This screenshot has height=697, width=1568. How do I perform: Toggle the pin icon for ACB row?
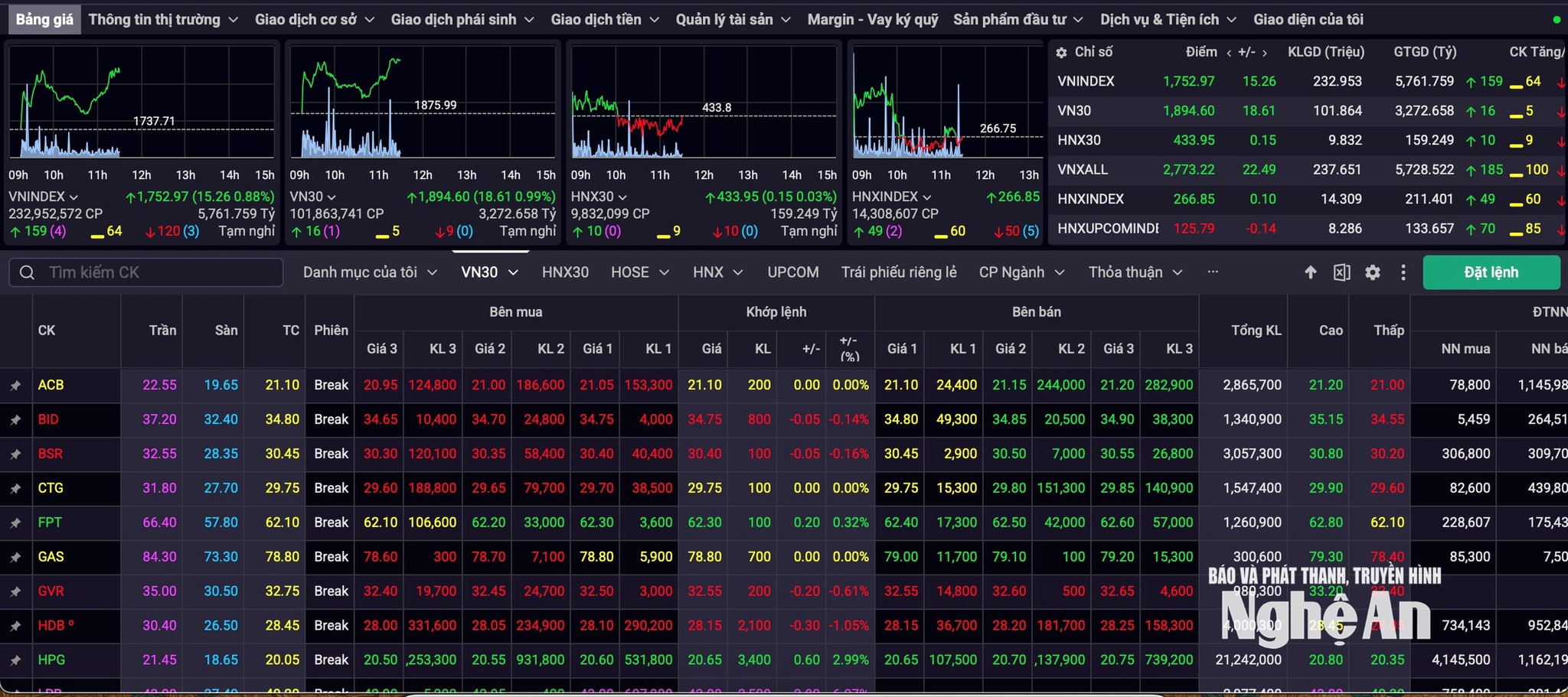15,386
